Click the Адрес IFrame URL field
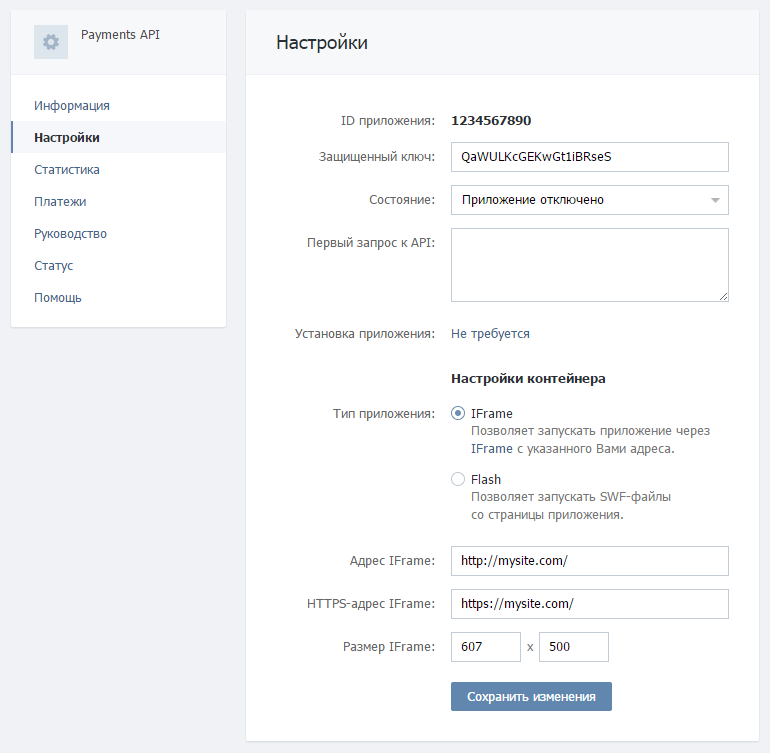 [x=589, y=561]
